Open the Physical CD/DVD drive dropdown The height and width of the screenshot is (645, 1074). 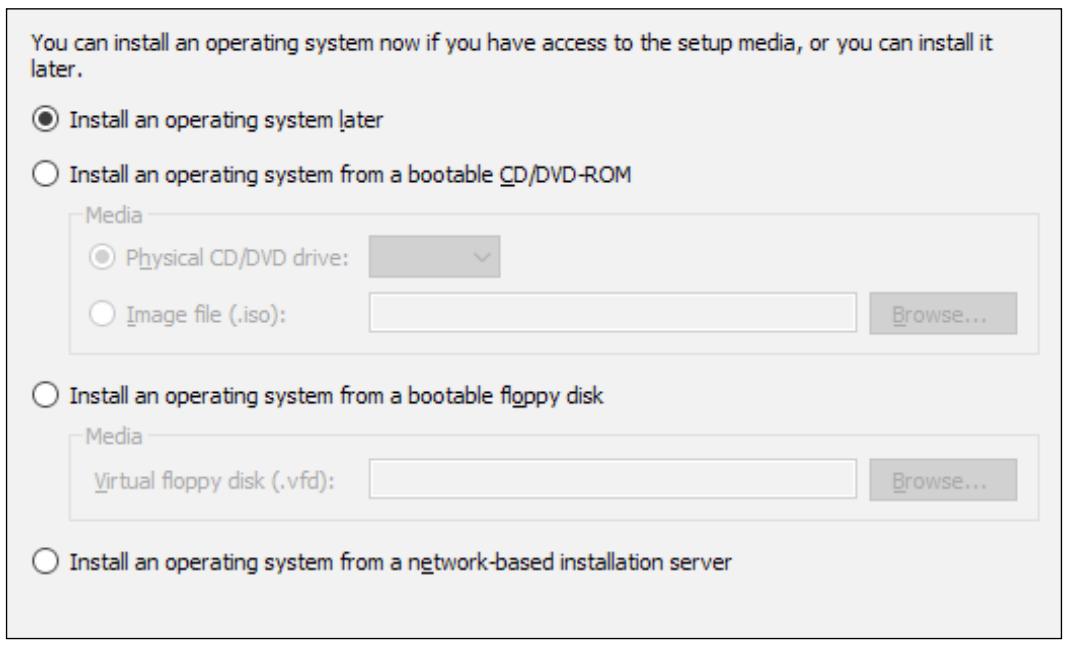click(434, 257)
